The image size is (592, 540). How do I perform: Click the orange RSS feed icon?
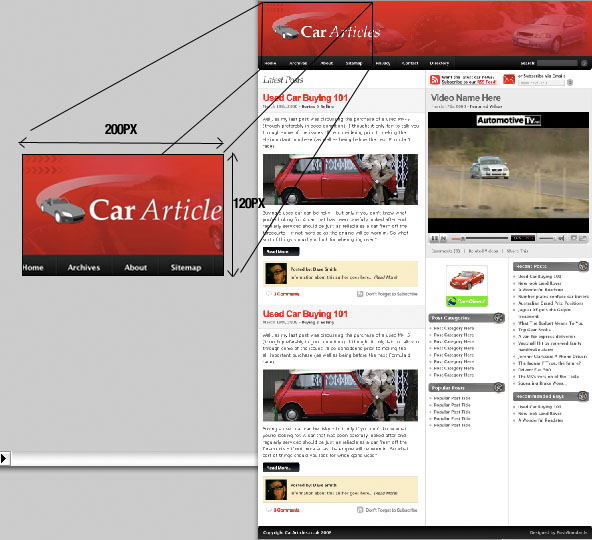coord(435,80)
